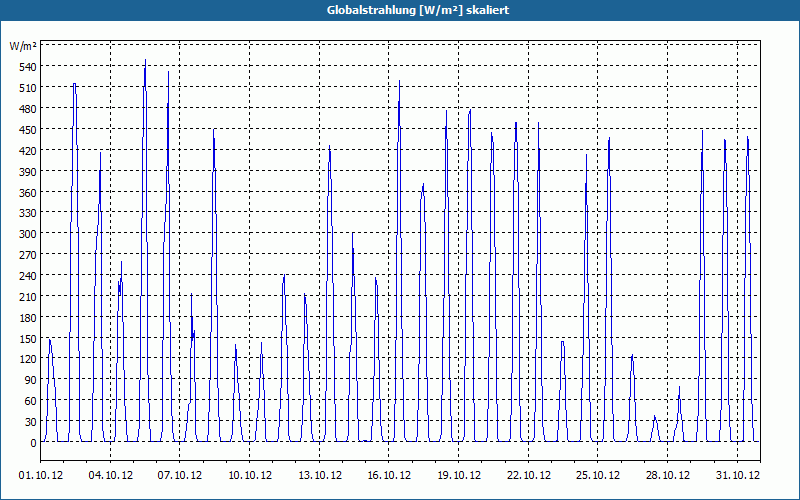Select the 540 y-axis value
800x500 pixels.
[x=29, y=67]
